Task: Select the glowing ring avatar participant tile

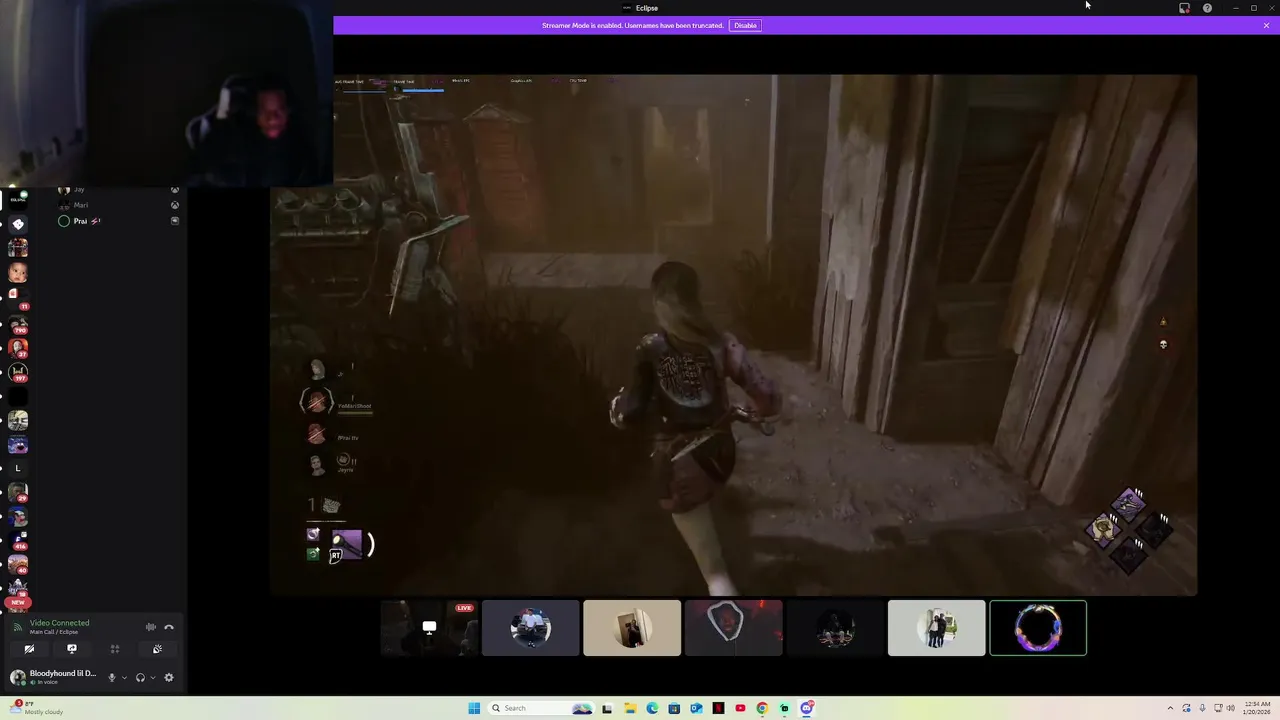Action: tap(1038, 628)
